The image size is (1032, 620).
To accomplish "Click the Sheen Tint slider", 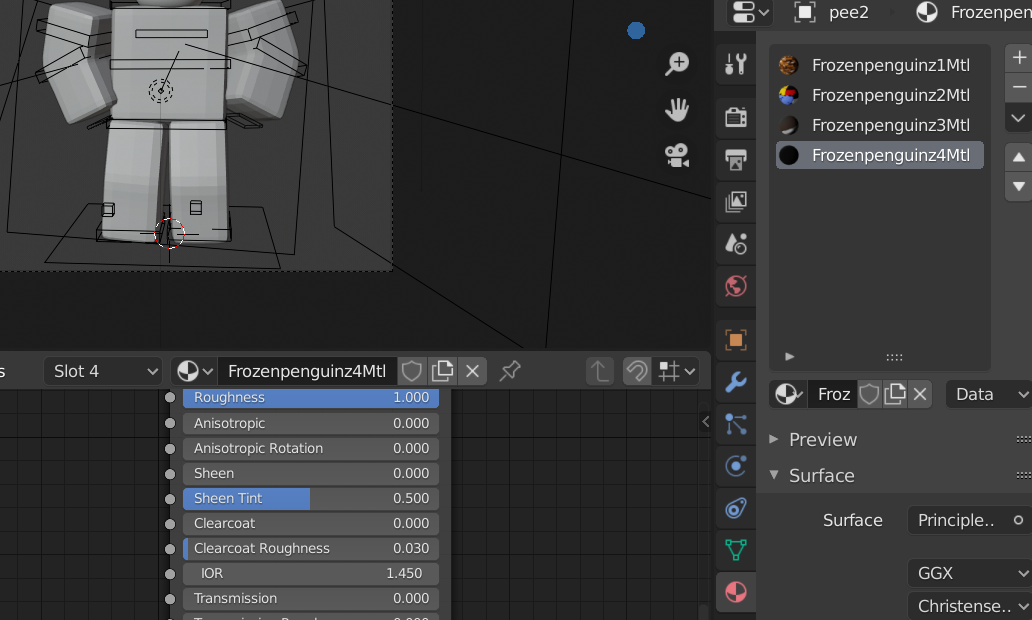I will [x=311, y=498].
